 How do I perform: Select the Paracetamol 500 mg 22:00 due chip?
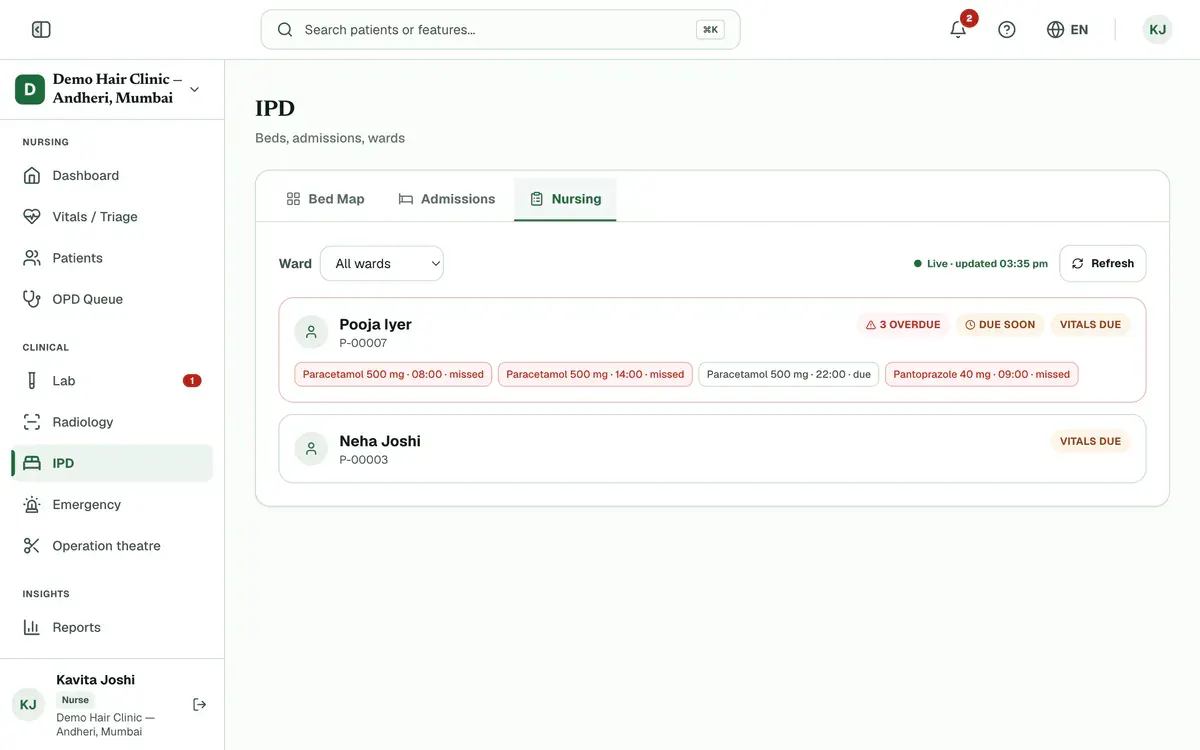point(789,375)
